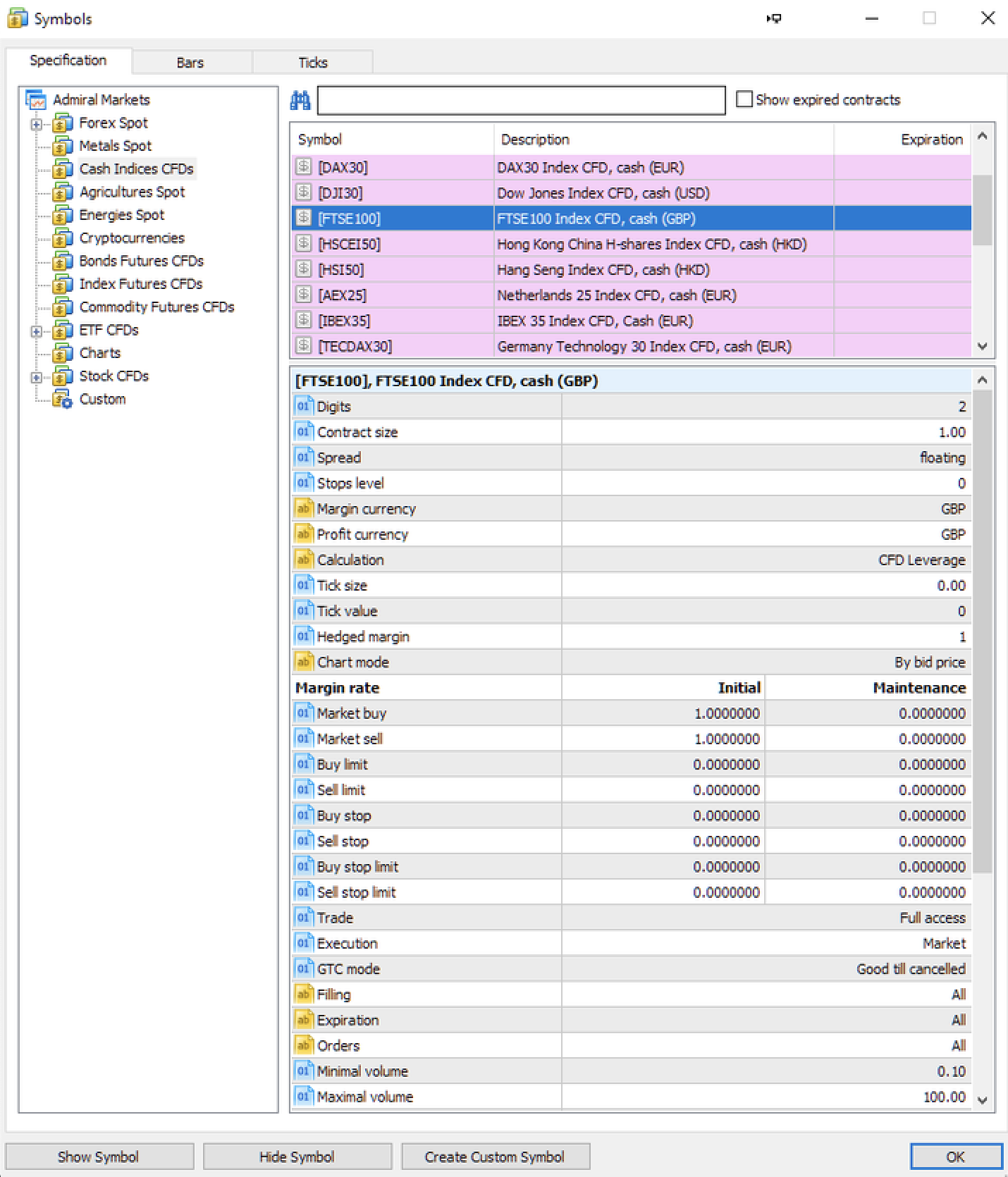
Task: Click the ab icon beside Margin currency
Action: (x=304, y=508)
